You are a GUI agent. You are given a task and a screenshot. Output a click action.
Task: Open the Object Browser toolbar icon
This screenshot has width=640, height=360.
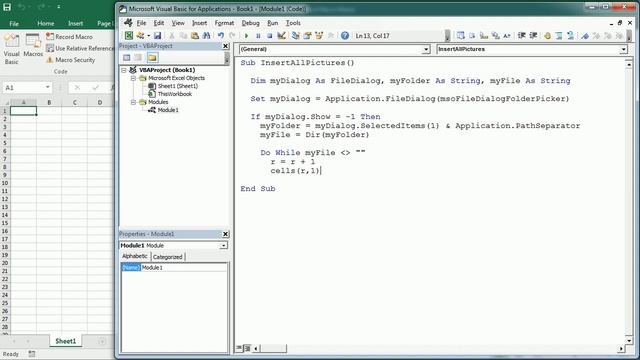pos(319,36)
